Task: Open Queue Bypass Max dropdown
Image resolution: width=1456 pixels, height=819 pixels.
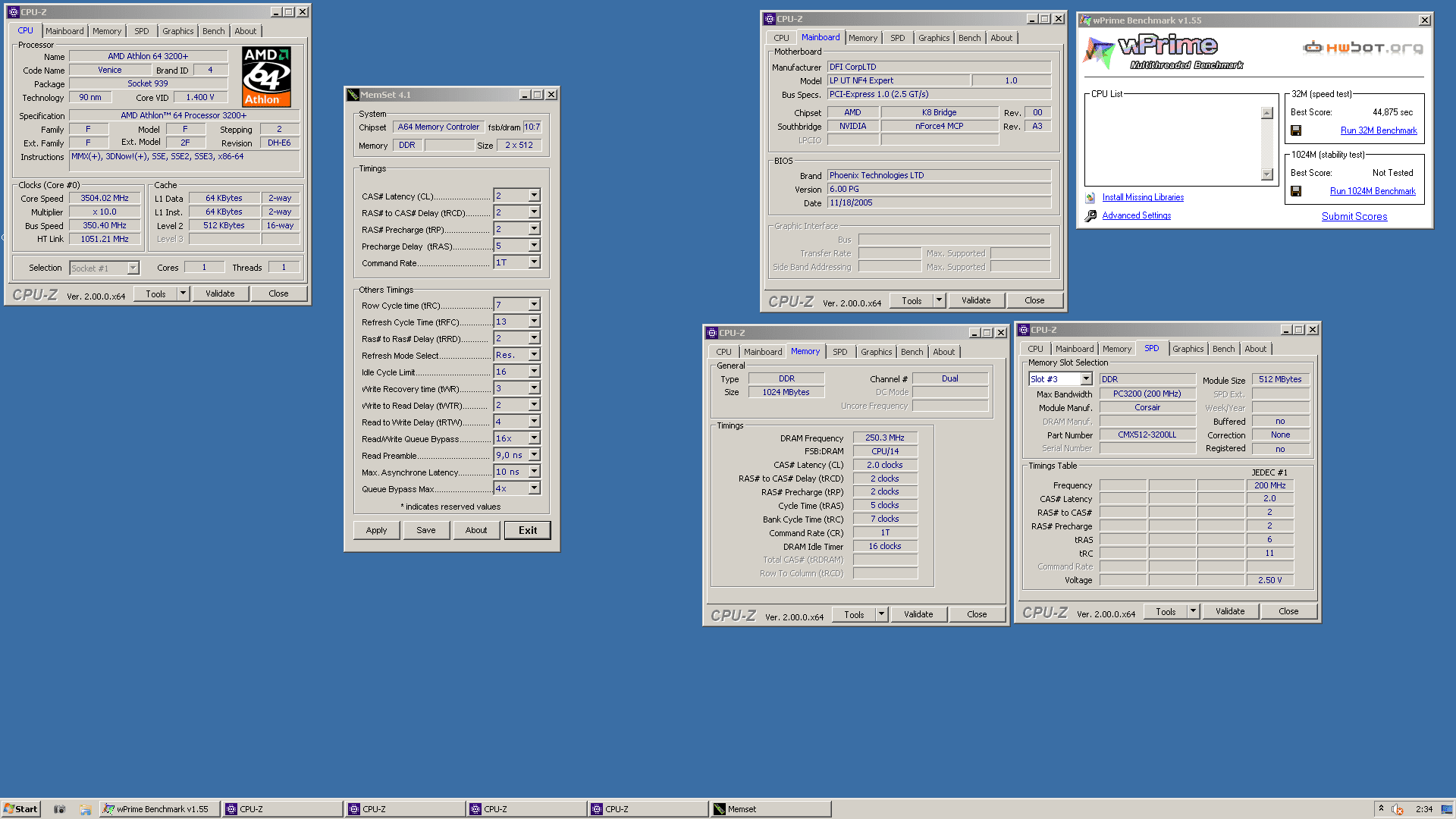Action: (x=534, y=488)
